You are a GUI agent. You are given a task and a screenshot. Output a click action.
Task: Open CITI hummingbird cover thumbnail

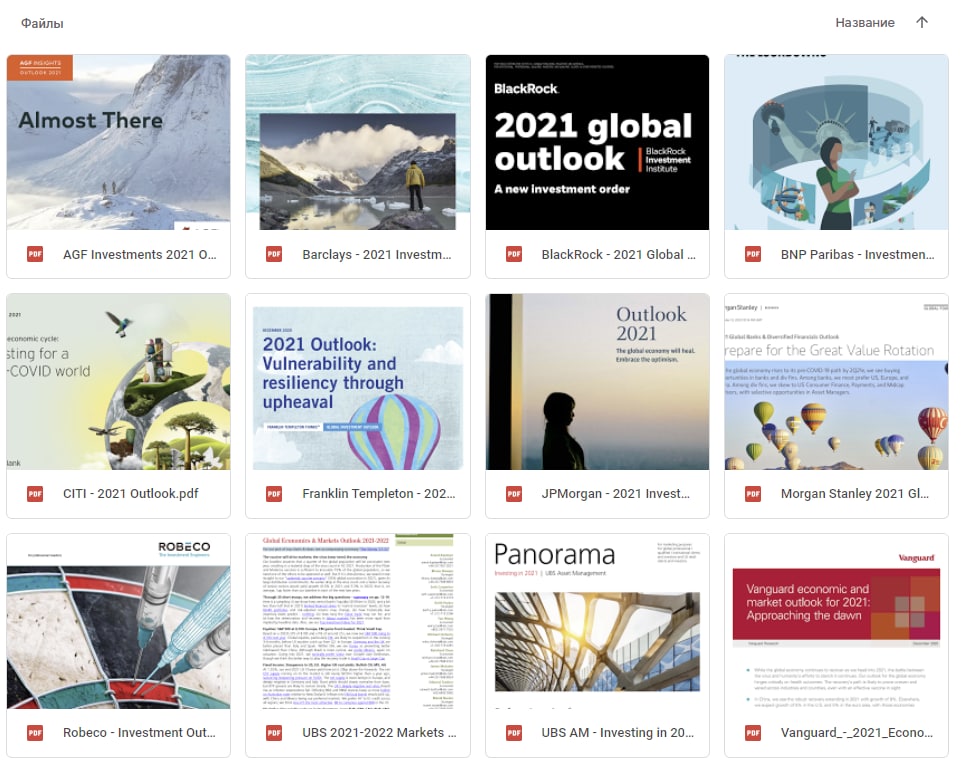pos(118,381)
